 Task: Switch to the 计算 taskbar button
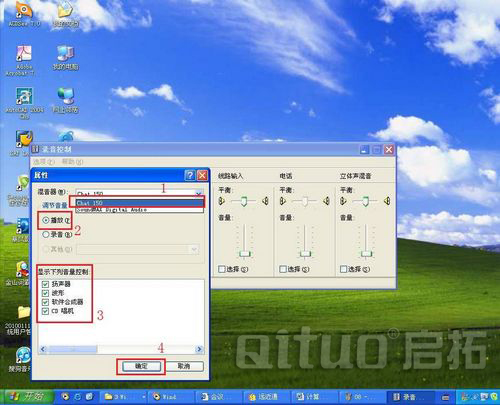(x=316, y=397)
